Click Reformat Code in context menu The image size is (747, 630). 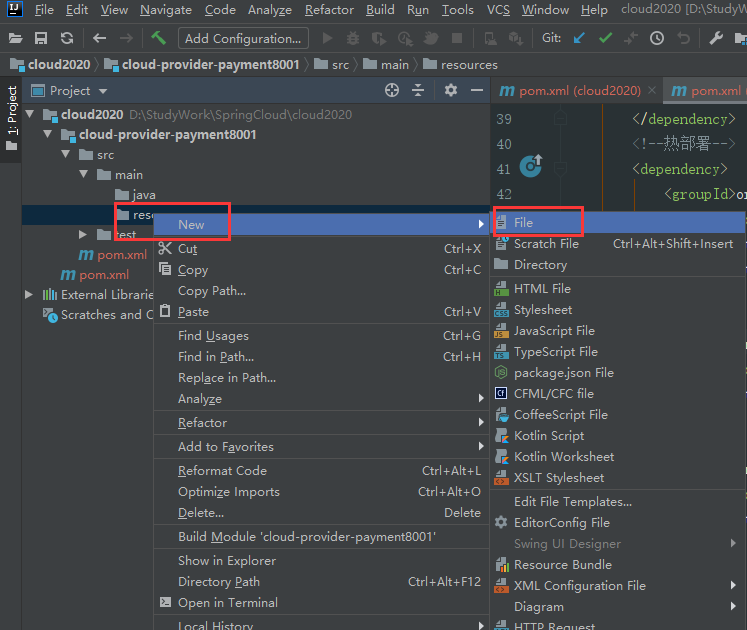click(x=321, y=471)
